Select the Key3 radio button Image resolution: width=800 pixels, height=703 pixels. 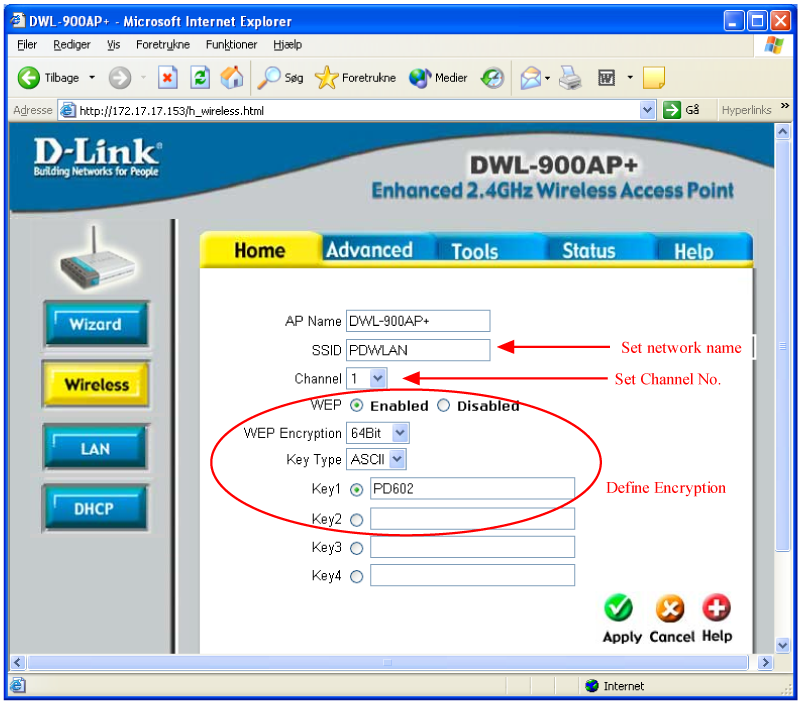[x=356, y=548]
